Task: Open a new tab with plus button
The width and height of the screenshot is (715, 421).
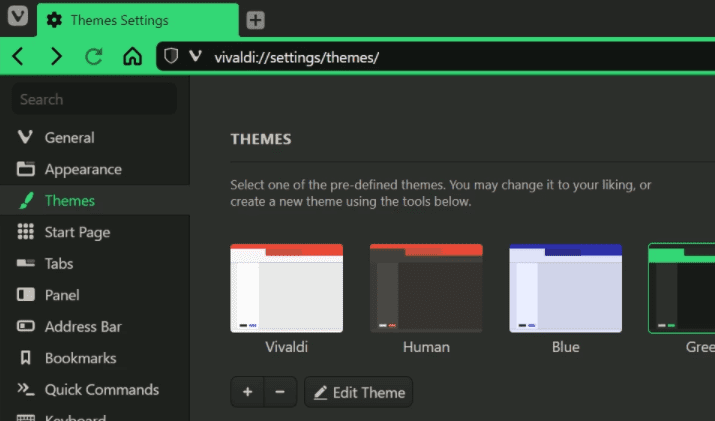Action: coord(255,20)
